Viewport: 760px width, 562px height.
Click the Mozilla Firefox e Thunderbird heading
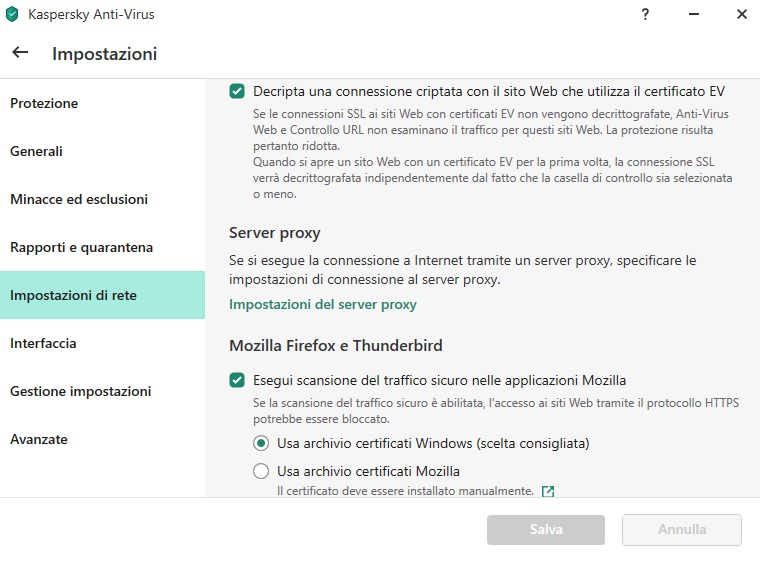336,346
